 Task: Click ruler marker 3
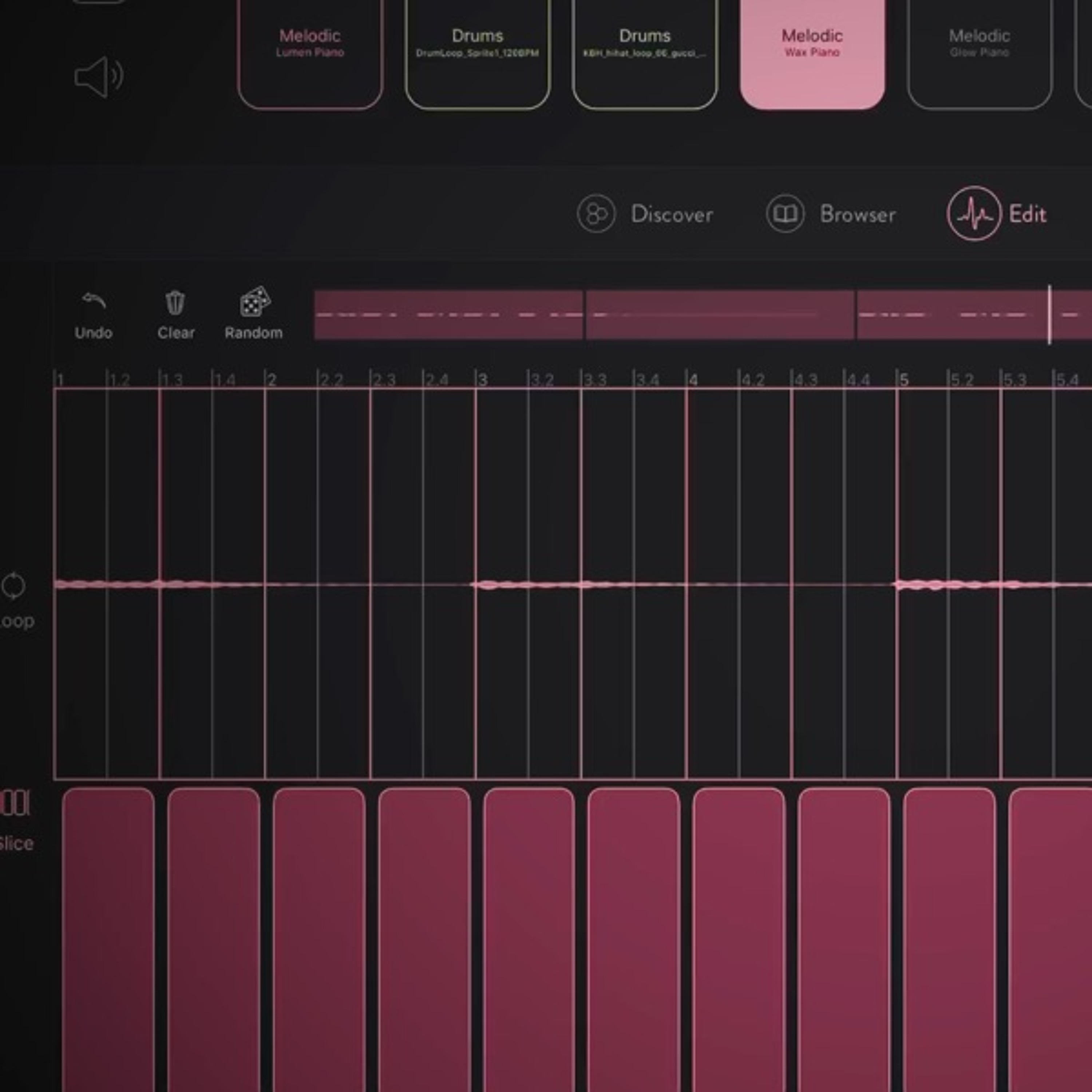coord(482,380)
